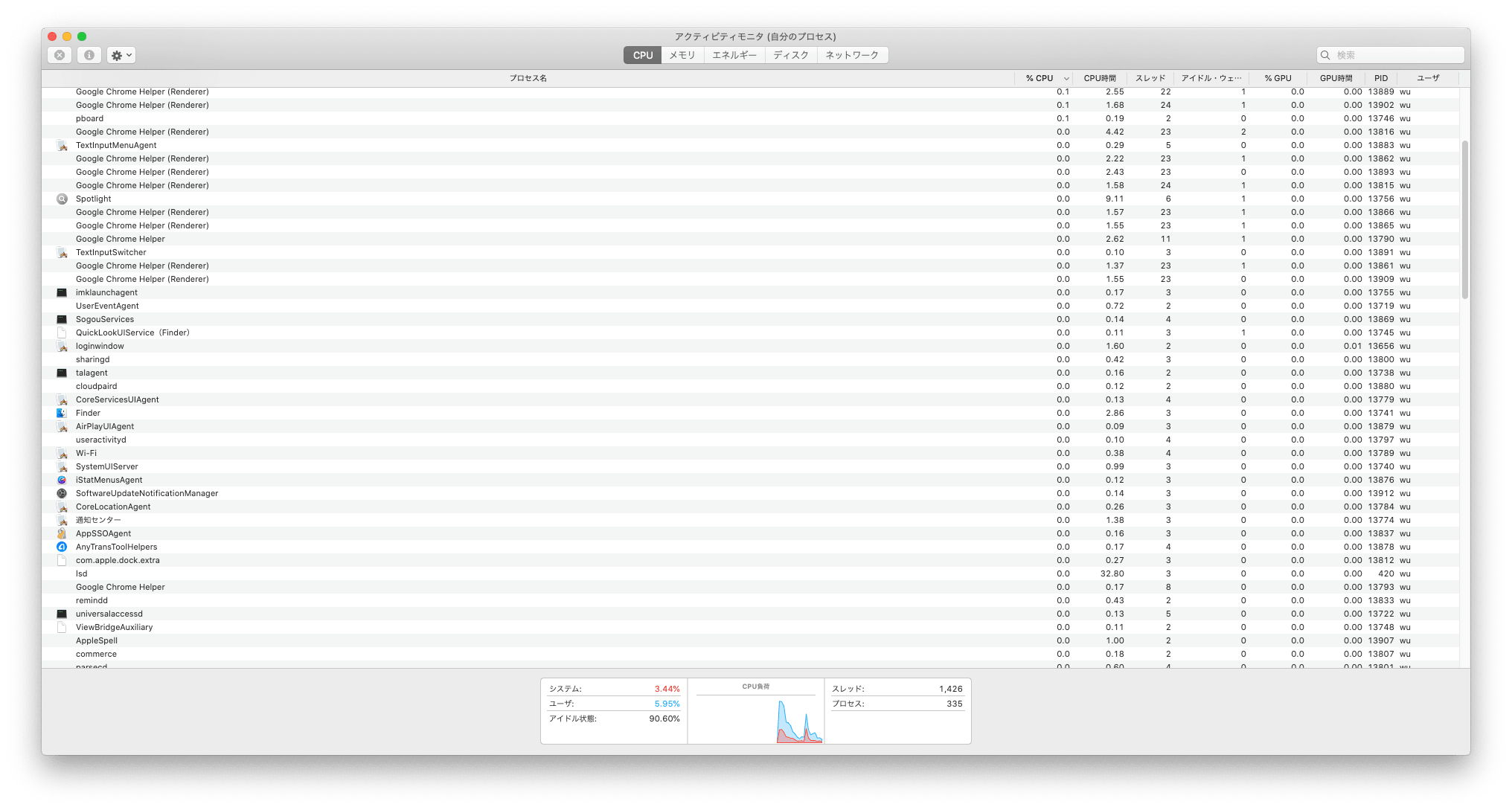The image size is (1512, 810).
Task: Switch to the ネットワーク tab
Action: [852, 55]
